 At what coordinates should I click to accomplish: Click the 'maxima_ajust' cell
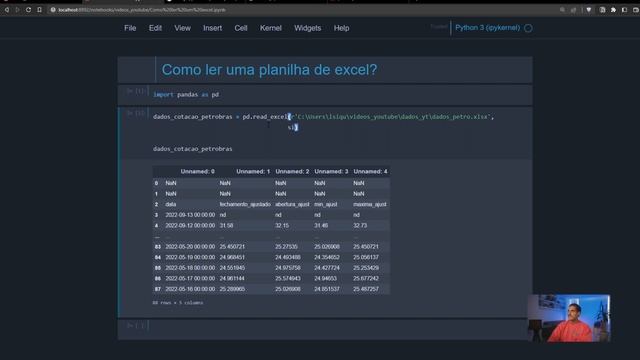[370, 204]
